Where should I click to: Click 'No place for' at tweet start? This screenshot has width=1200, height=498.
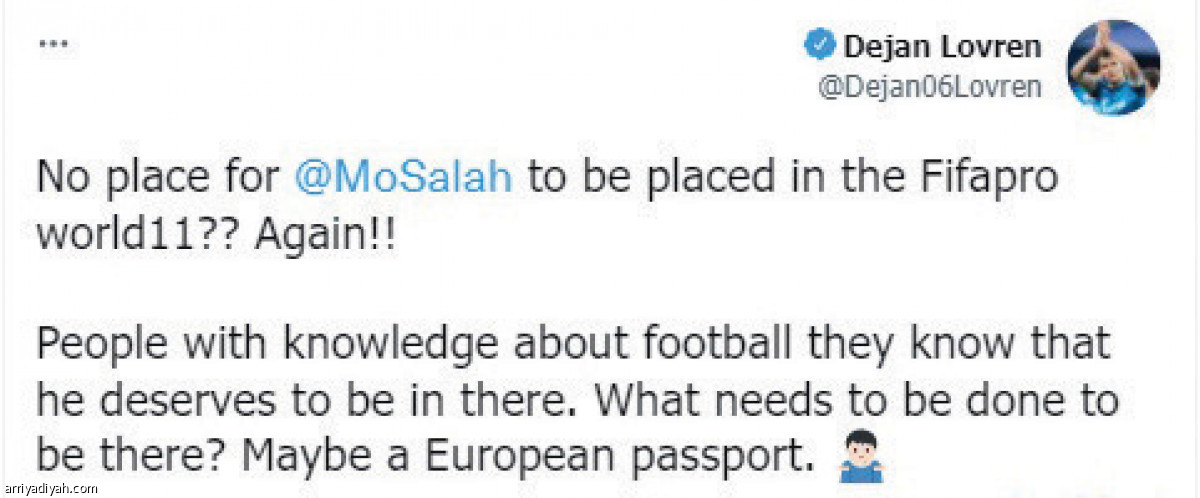(161, 179)
